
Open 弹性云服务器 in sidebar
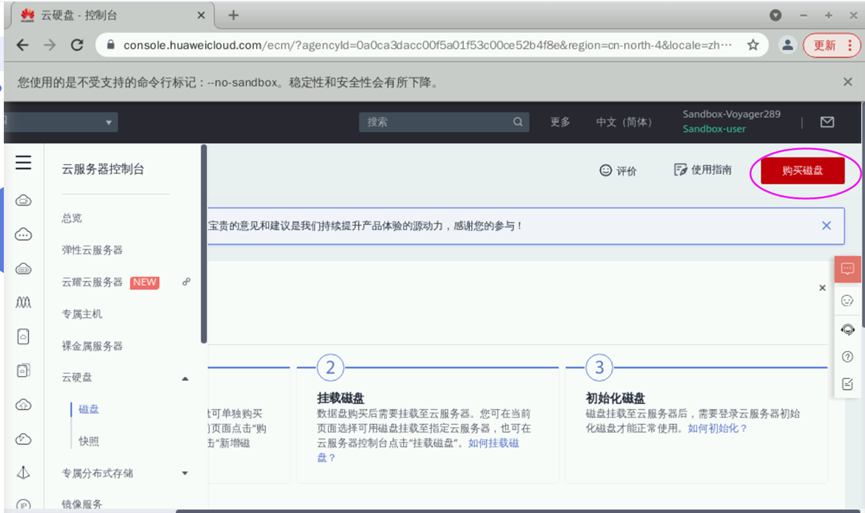[92, 250]
